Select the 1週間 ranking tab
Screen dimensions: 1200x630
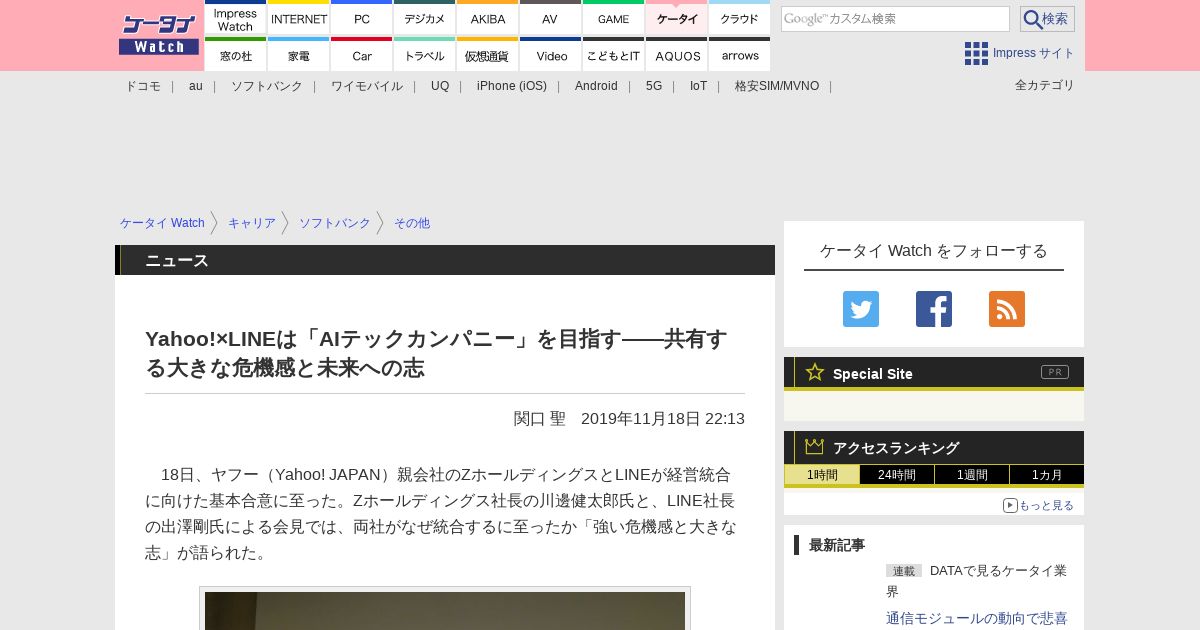pos(972,475)
